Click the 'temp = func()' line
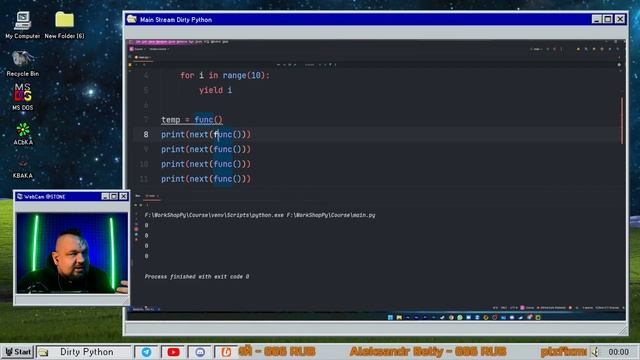640x360 pixels. [192, 120]
